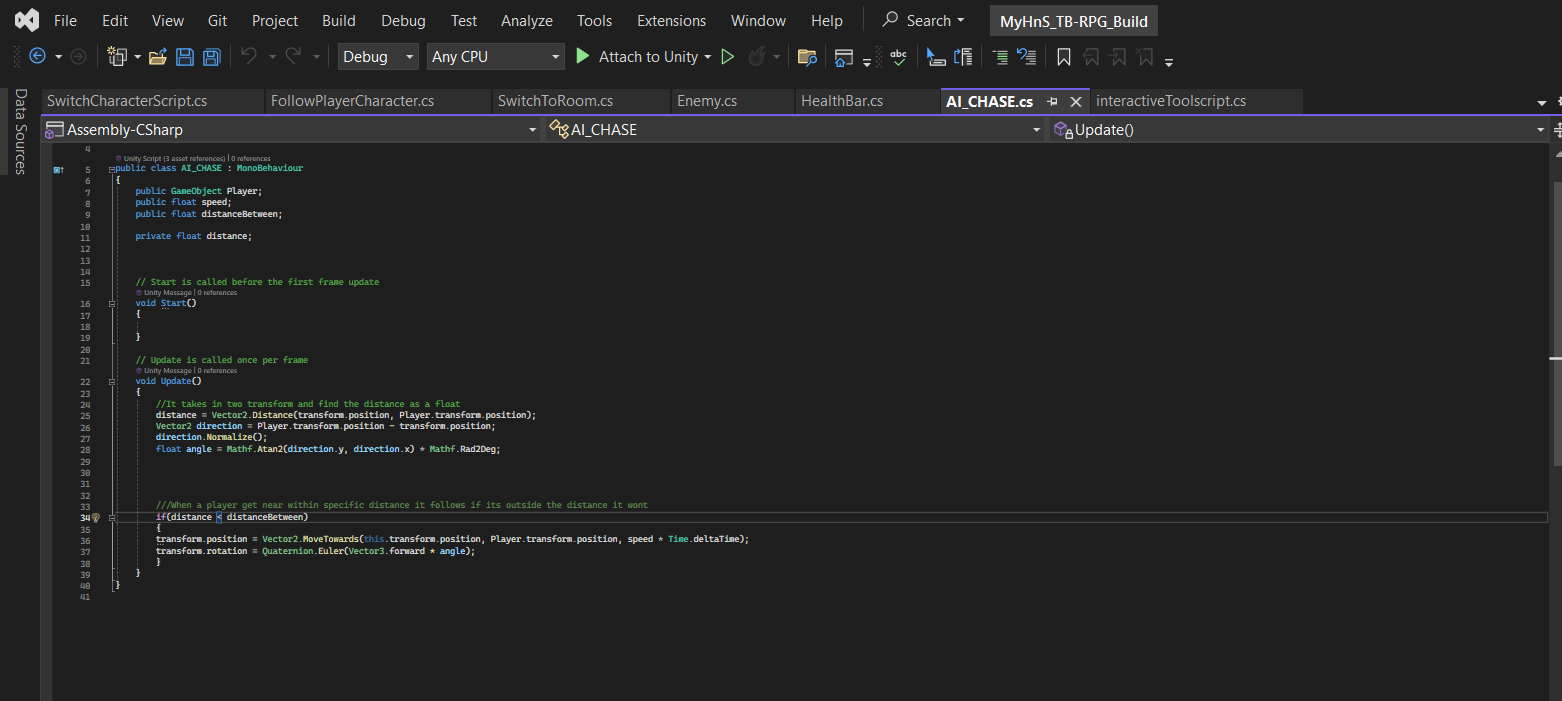This screenshot has height=701, width=1562.
Task: Open the Attach to Unity dropdown arrow
Action: pyautogui.click(x=707, y=57)
